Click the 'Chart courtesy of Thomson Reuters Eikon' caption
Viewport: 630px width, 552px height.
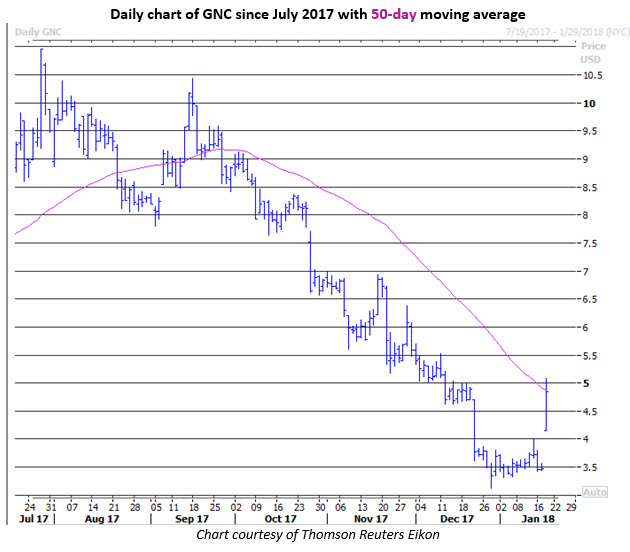pos(318,534)
